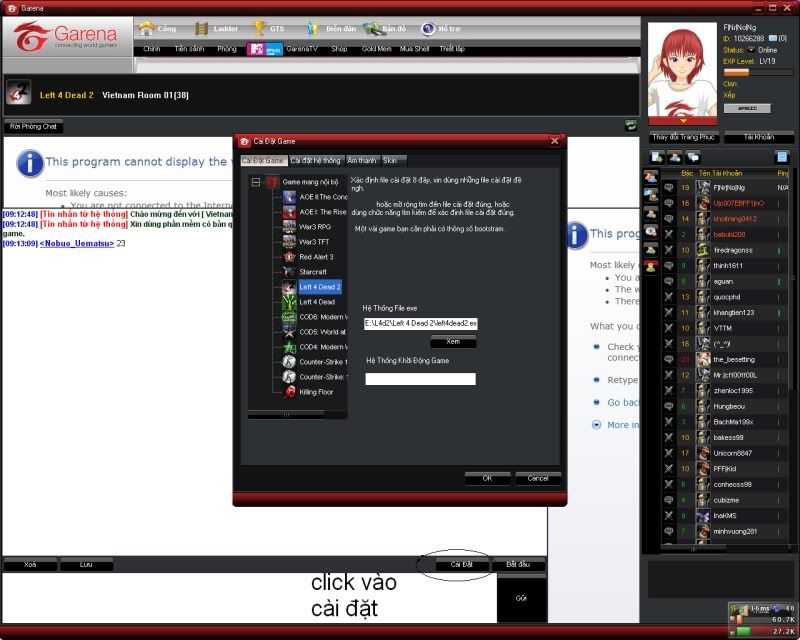Click the Gửi send button
The height and width of the screenshot is (640, 800).
(521, 598)
